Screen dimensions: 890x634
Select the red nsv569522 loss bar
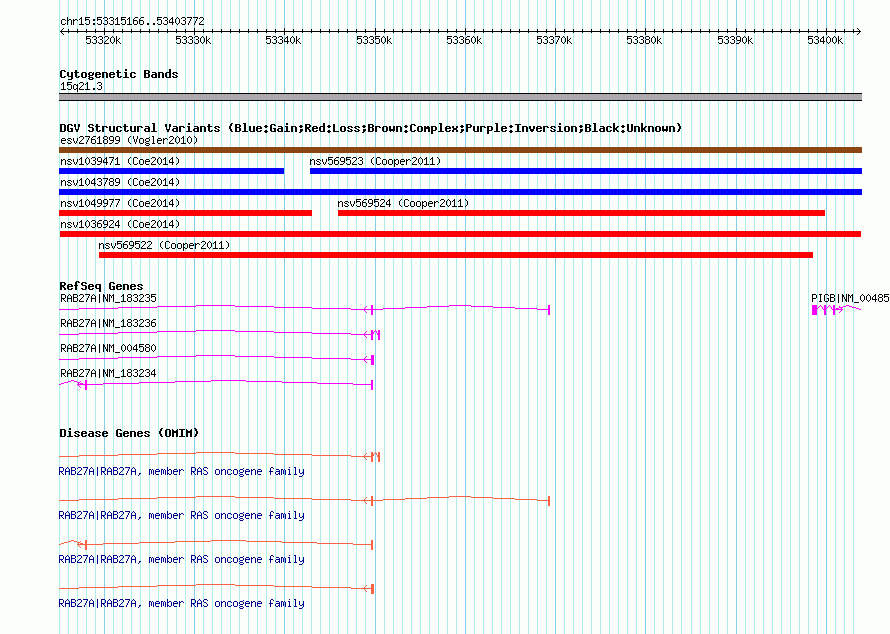coord(456,255)
